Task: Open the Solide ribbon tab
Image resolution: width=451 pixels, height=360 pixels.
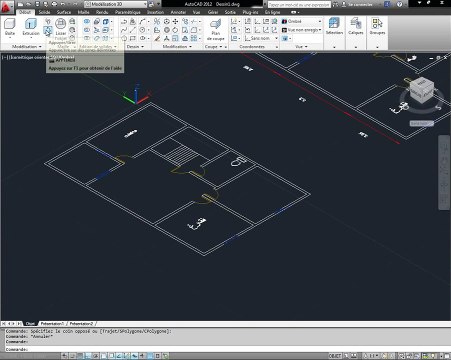Action: point(44,12)
